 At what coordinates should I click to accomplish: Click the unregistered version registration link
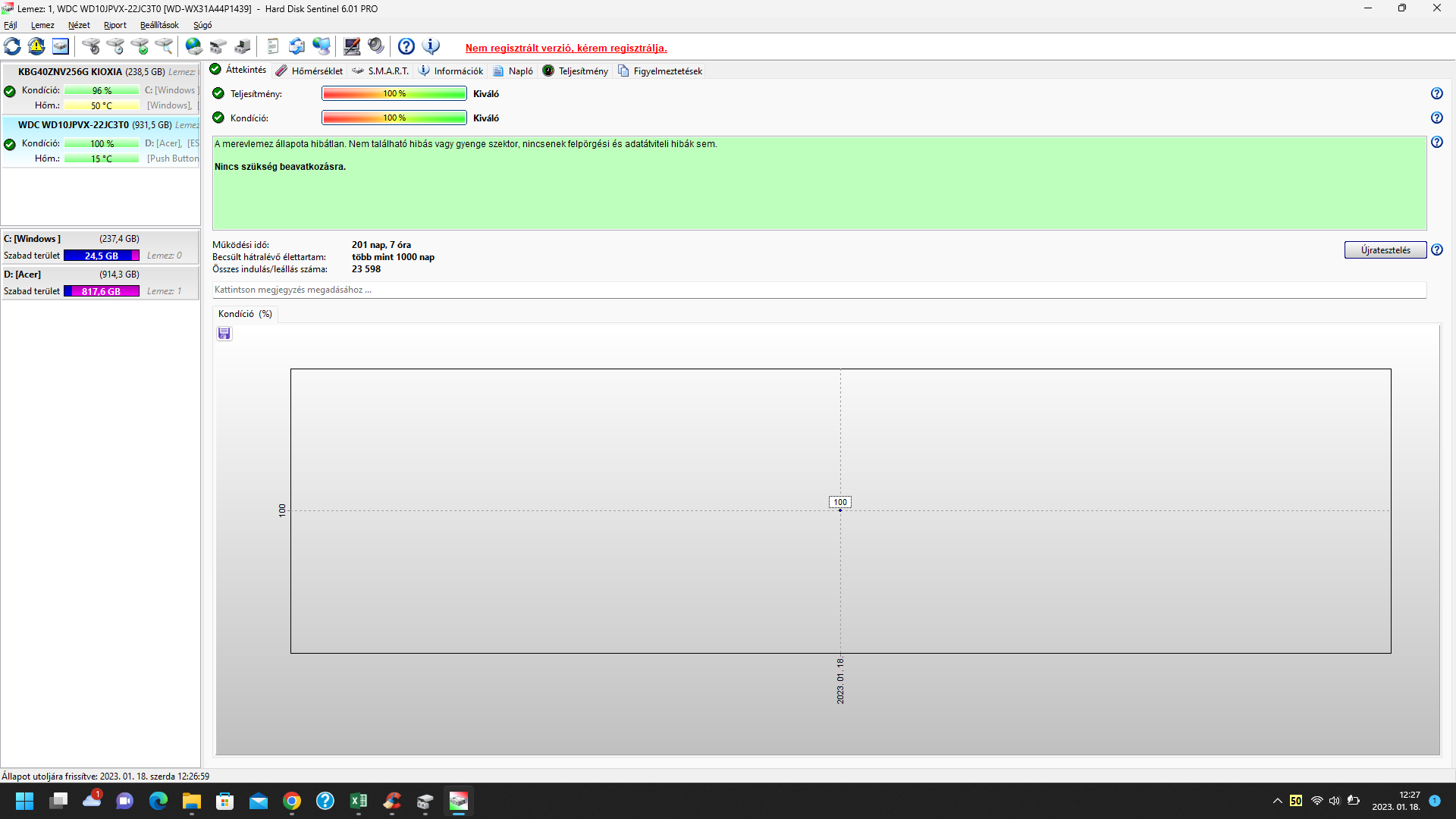[x=566, y=48]
